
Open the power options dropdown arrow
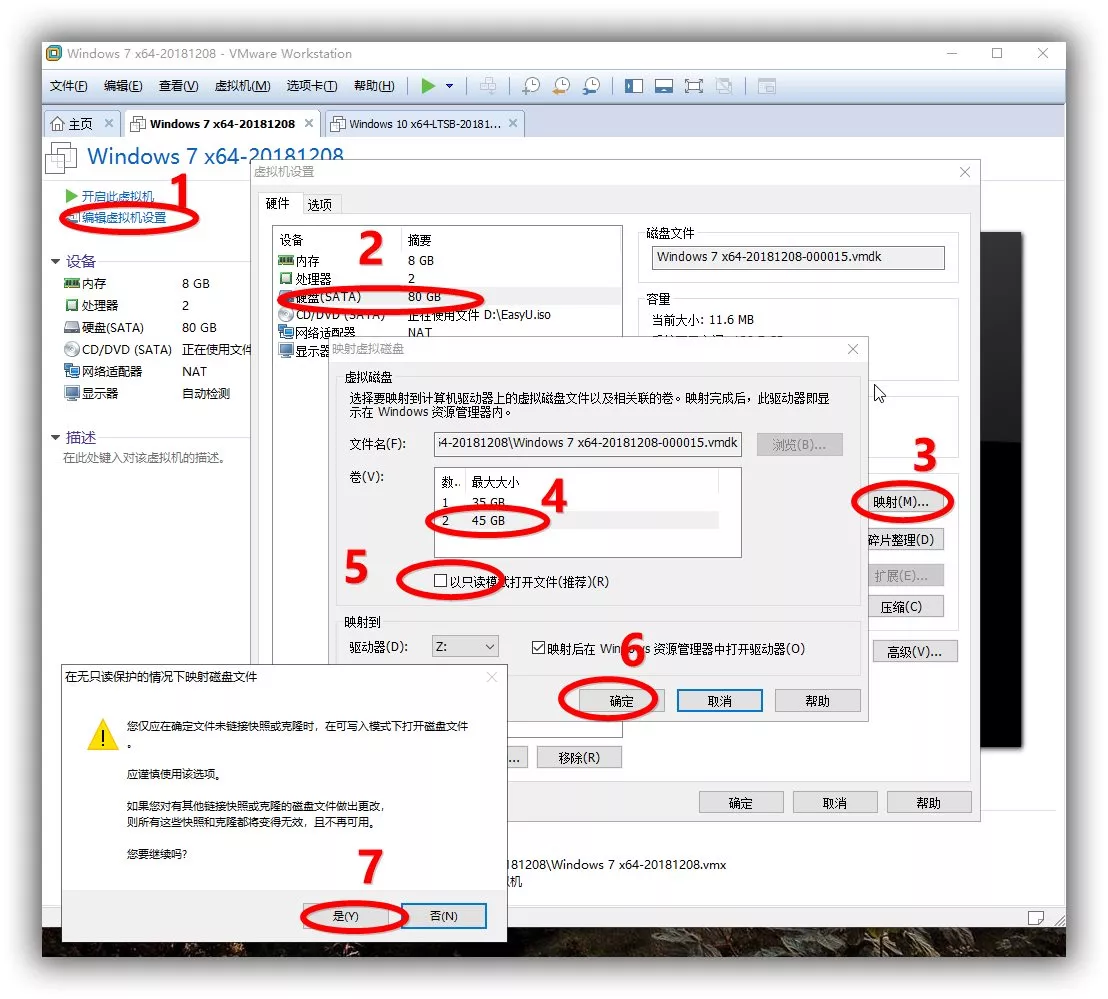pyautogui.click(x=449, y=86)
